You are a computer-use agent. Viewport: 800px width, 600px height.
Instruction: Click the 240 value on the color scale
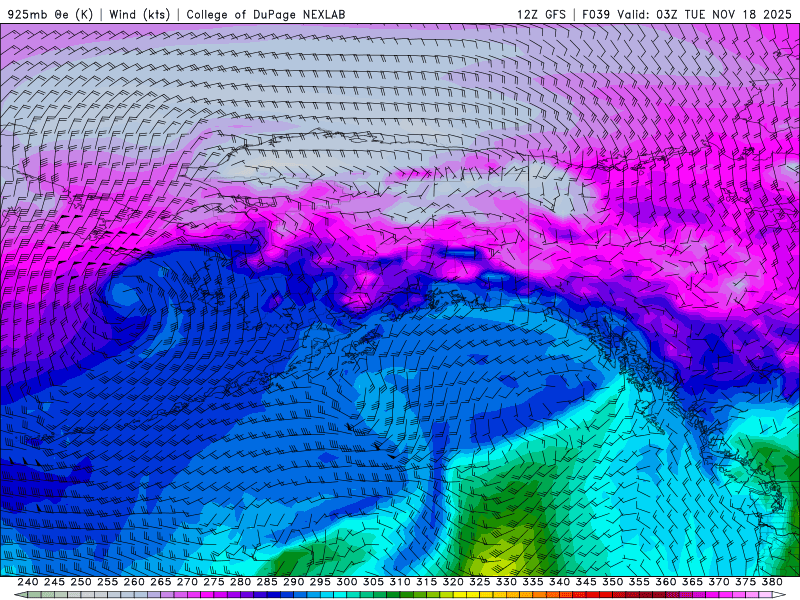pyautogui.click(x=28, y=582)
